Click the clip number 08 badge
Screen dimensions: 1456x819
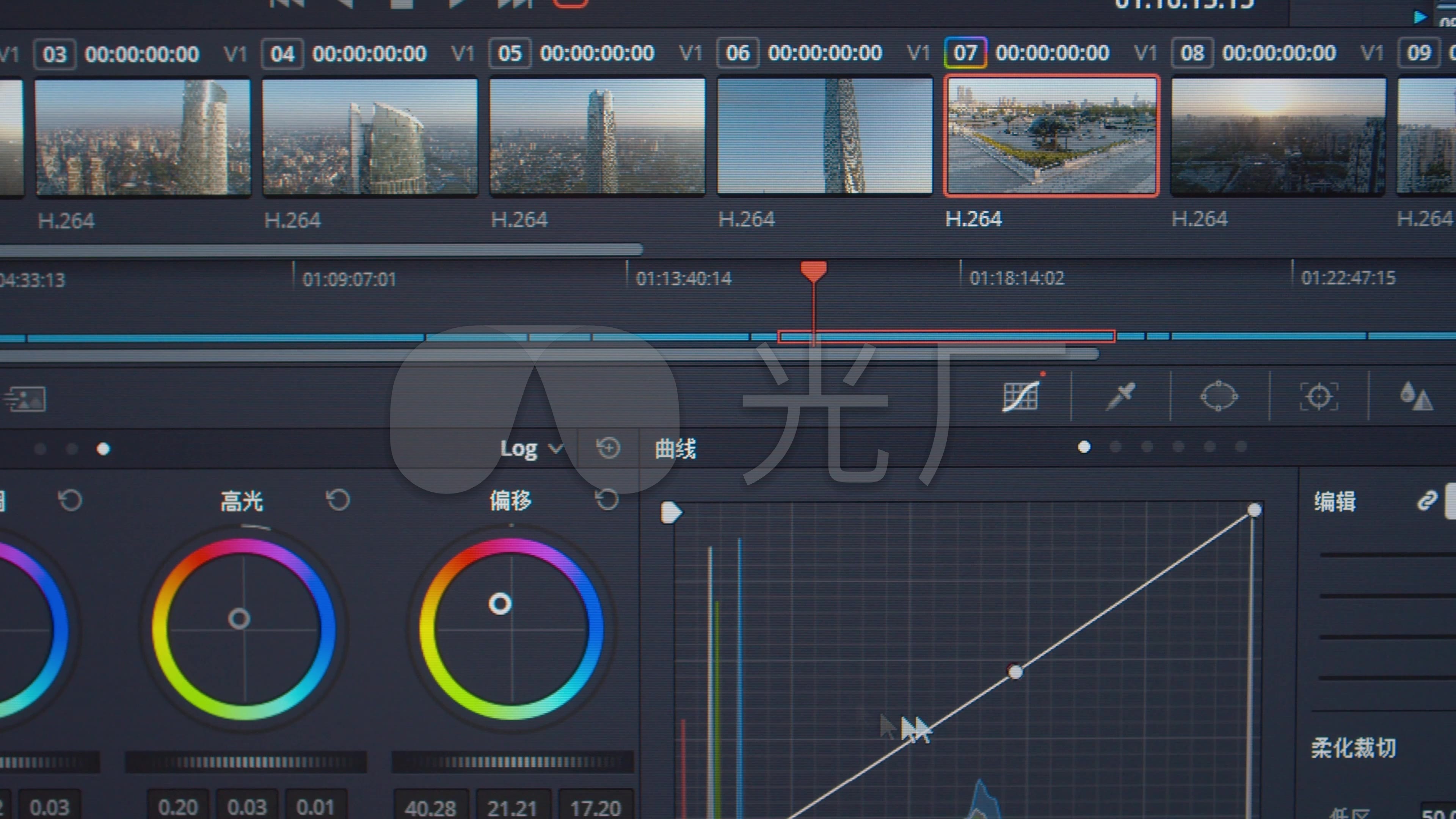coord(1192,53)
